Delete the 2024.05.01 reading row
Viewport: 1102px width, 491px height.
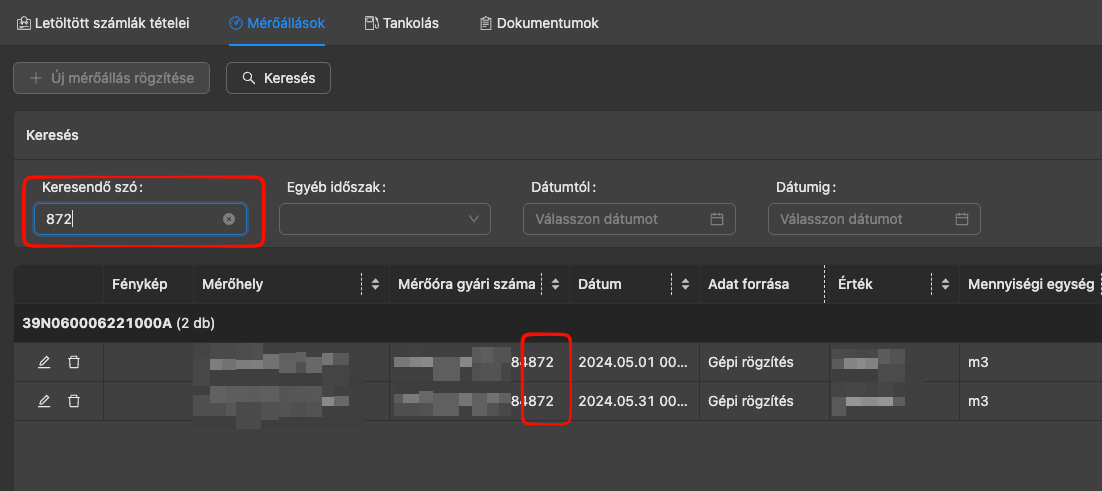pyautogui.click(x=74, y=362)
